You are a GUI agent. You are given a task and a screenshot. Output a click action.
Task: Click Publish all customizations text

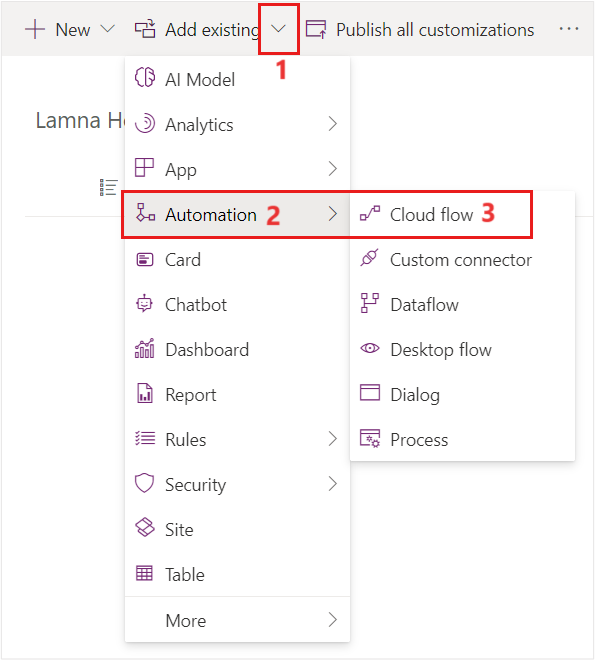click(435, 30)
